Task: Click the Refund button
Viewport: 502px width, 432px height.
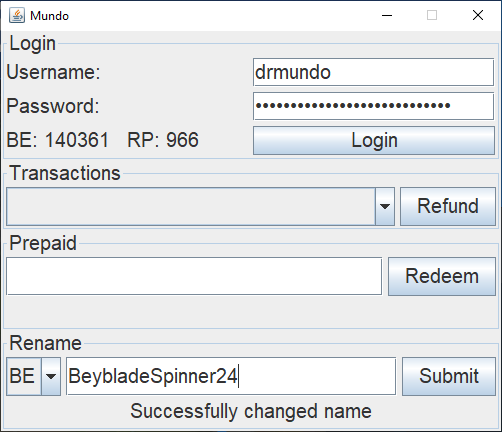Action: 448,206
